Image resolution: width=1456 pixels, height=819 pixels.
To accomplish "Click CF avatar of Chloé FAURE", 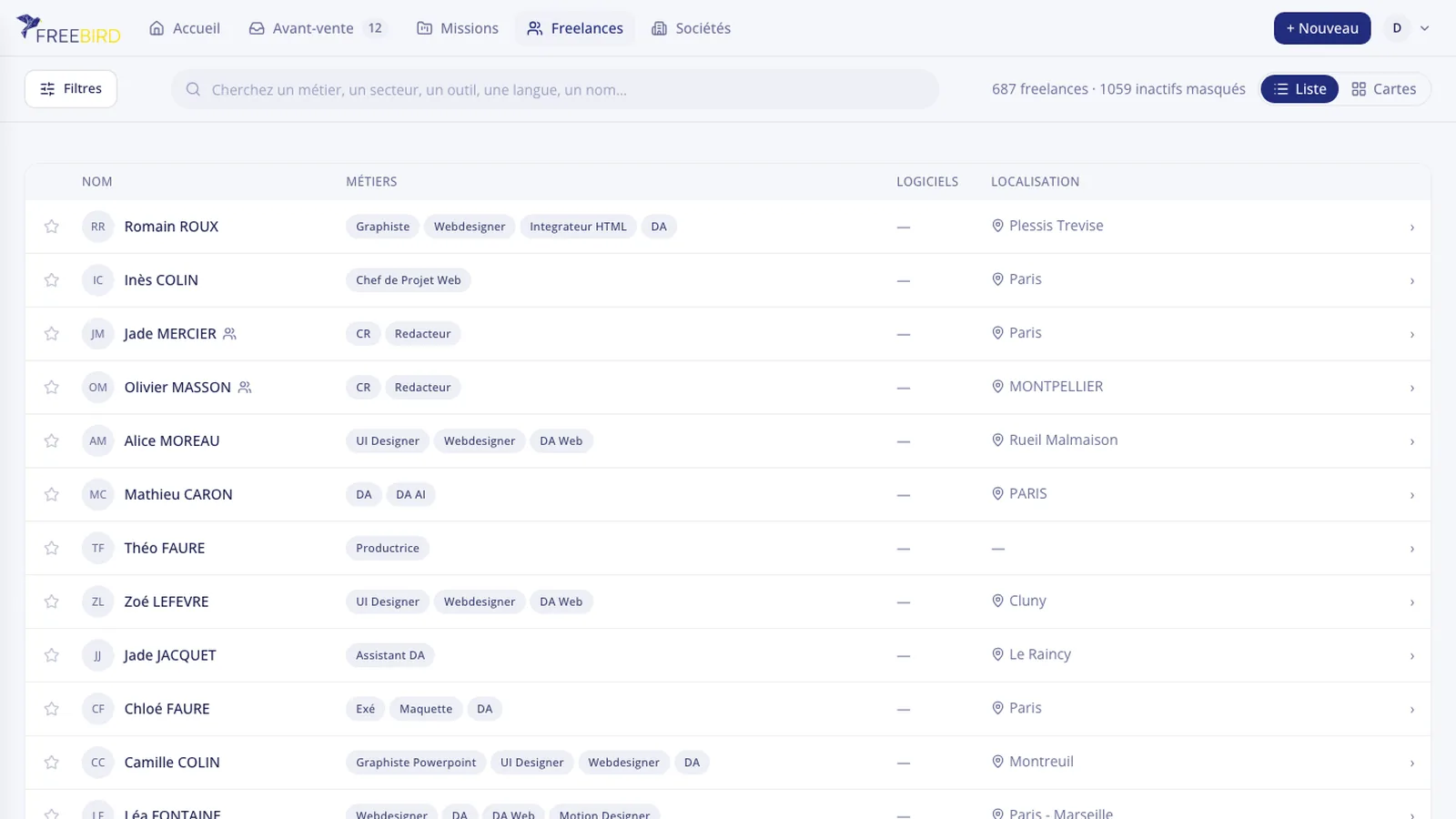I will click(x=98, y=710).
